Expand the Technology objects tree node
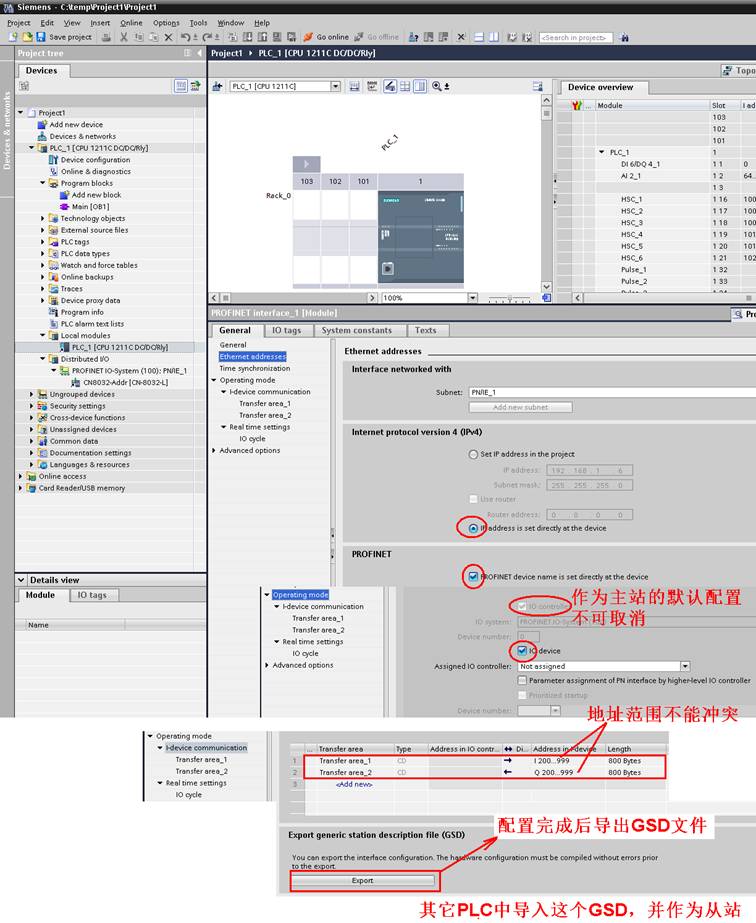756x923 pixels. tap(43, 219)
